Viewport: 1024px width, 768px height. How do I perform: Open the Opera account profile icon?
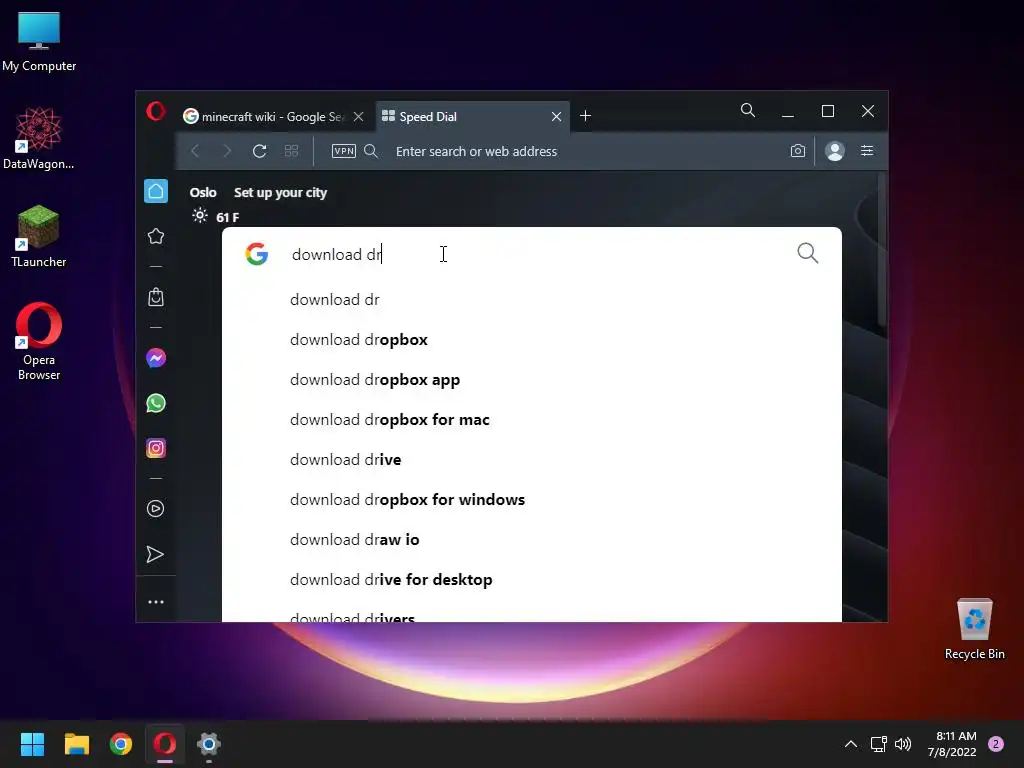coord(835,151)
